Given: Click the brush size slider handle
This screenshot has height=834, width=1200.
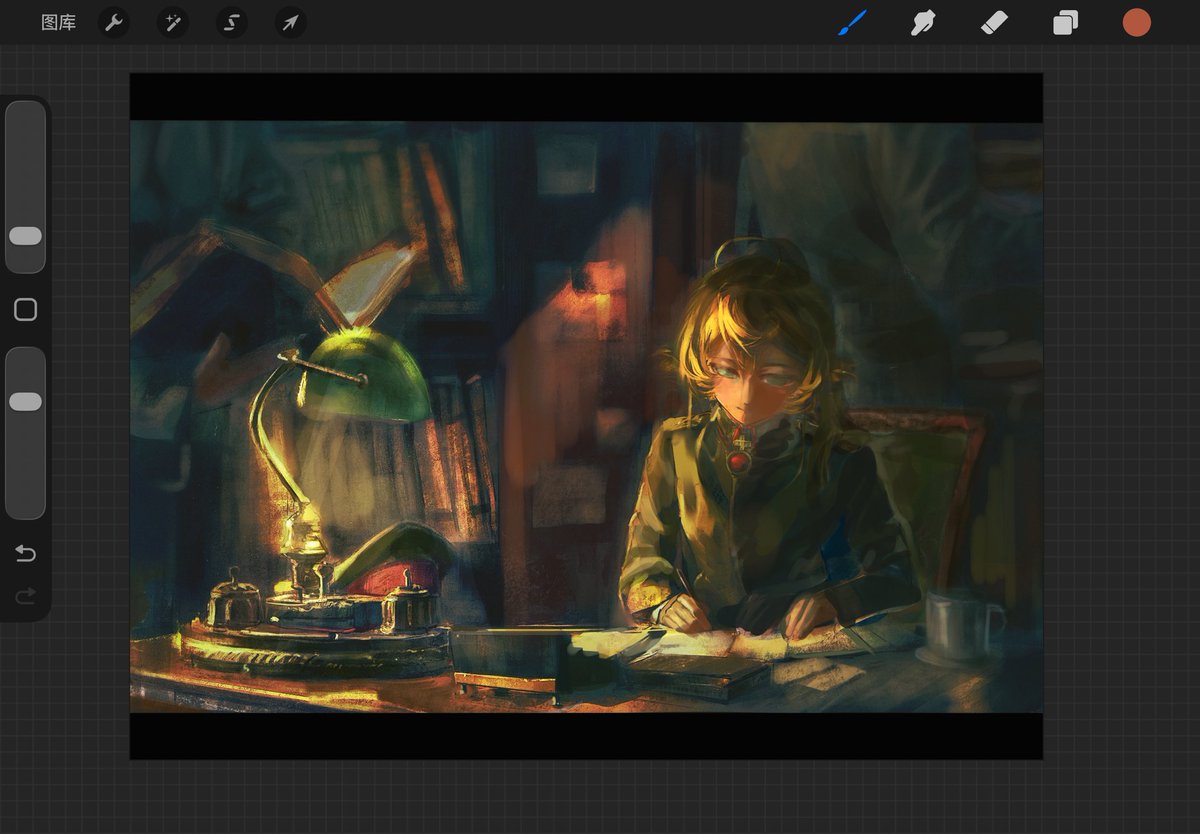Looking at the screenshot, I should tap(25, 236).
